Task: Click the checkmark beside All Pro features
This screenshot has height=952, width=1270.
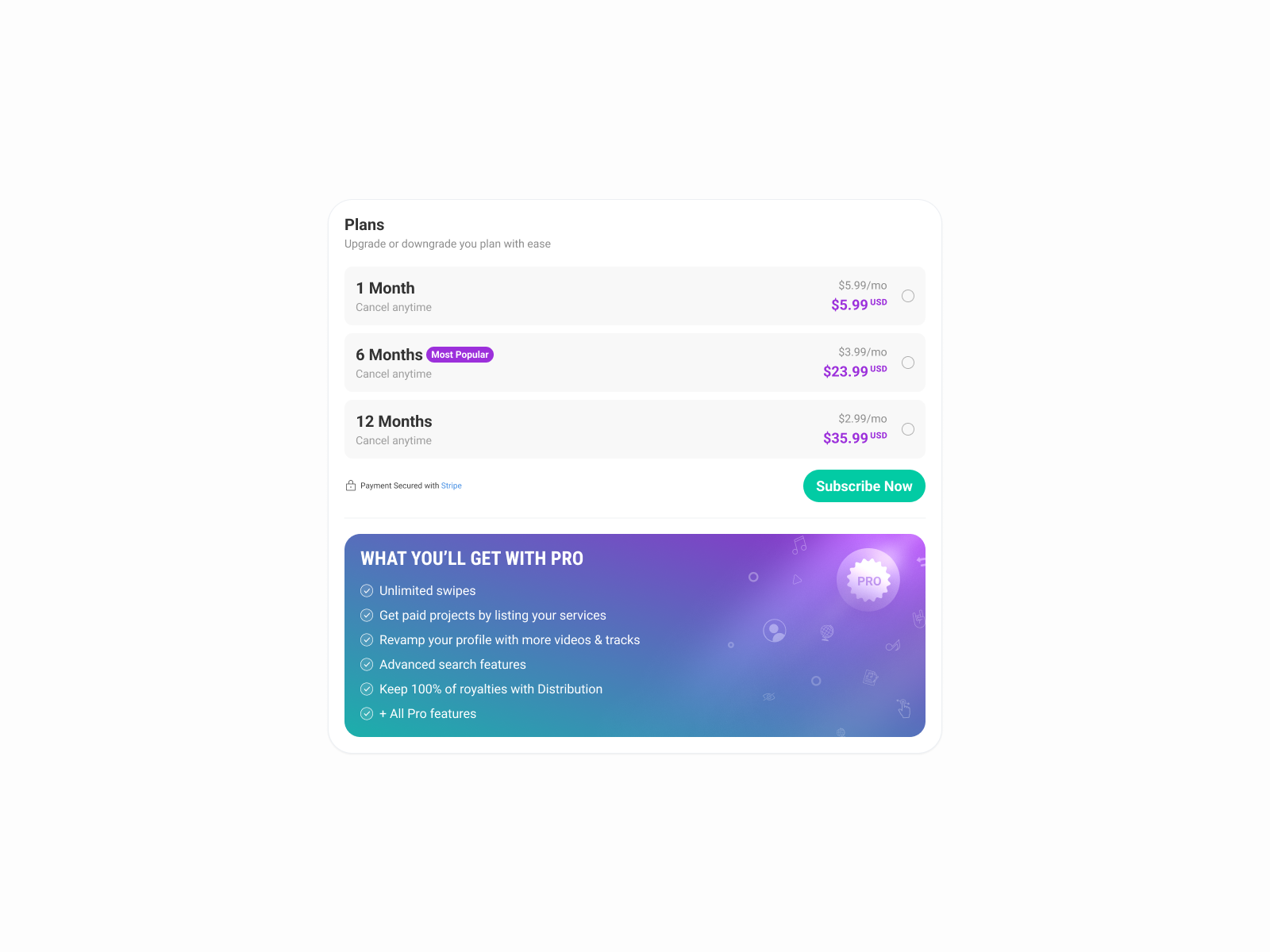Action: click(367, 713)
